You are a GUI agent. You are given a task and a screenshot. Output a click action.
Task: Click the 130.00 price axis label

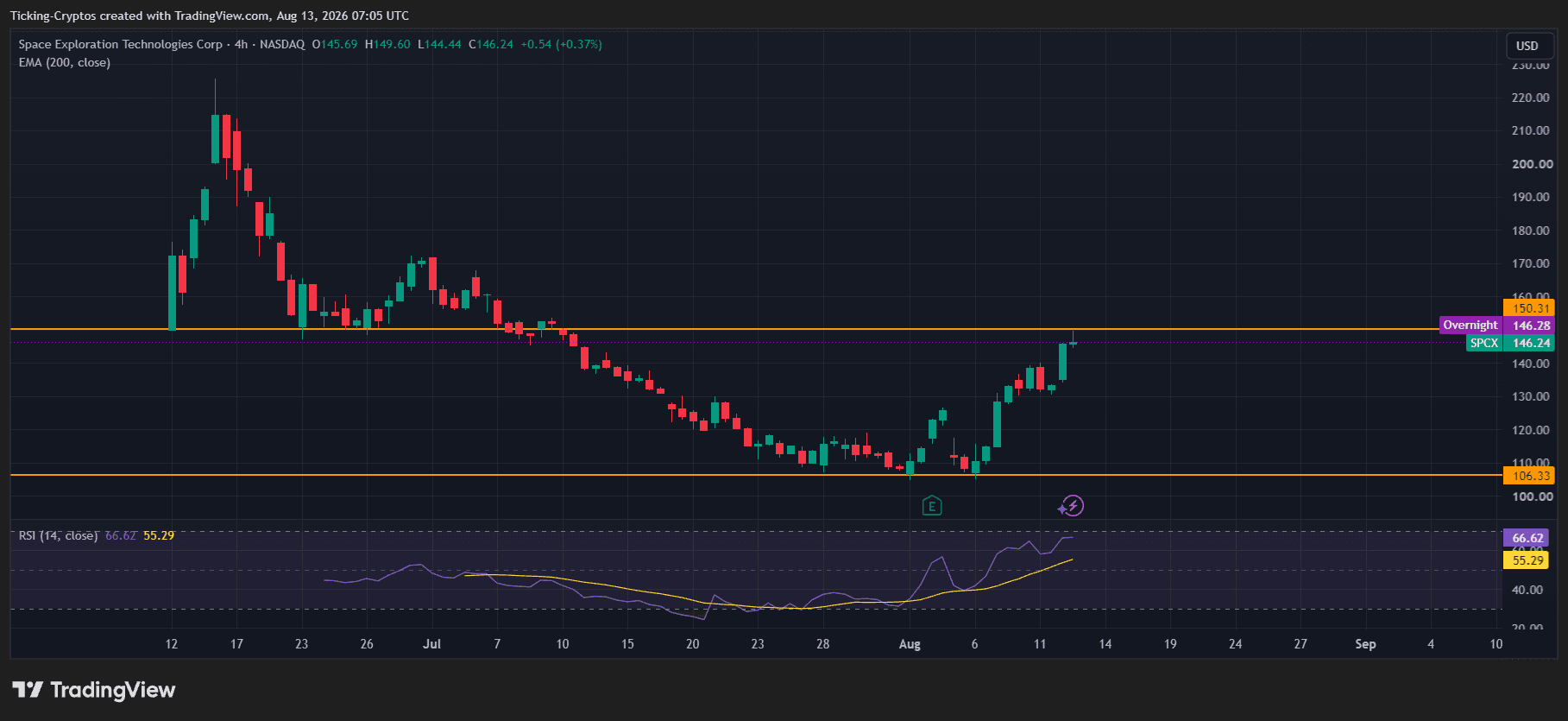pos(1531,396)
